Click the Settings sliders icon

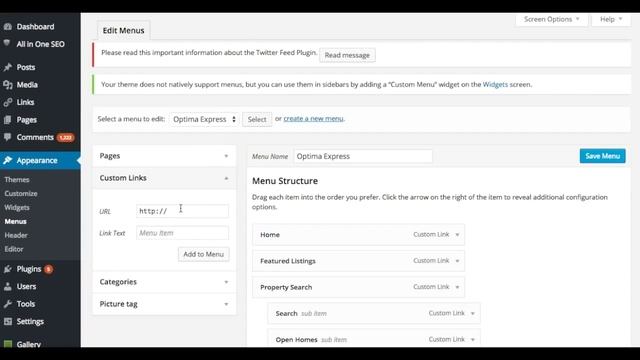(8, 322)
